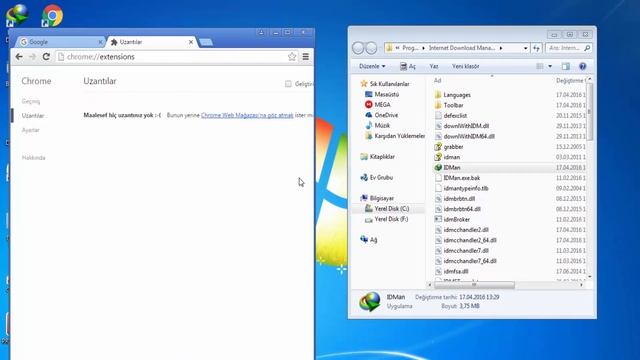
Task: Select Kitaplıklar in navigation pane
Action: point(378,157)
